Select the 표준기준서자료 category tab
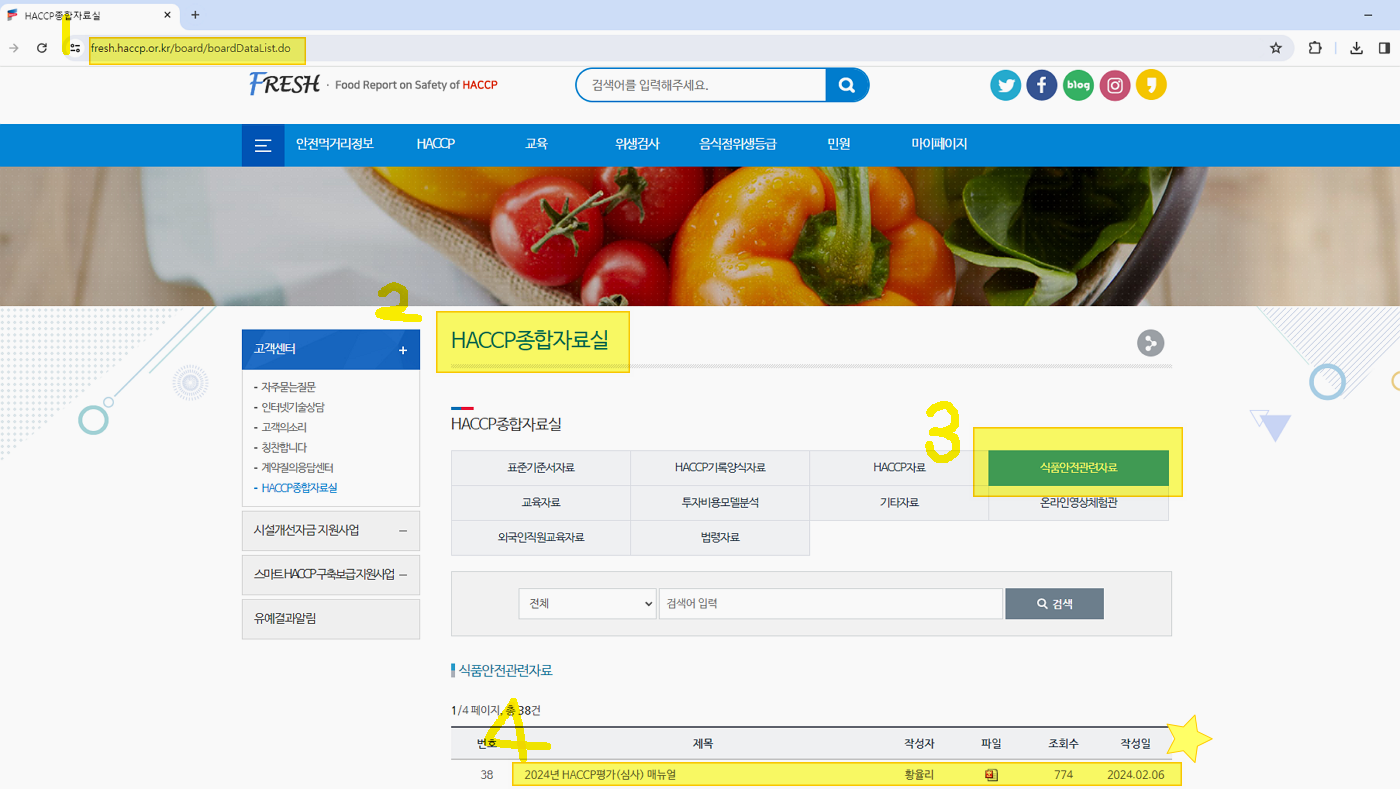Viewport: 1400px width, 789px height. 541,468
